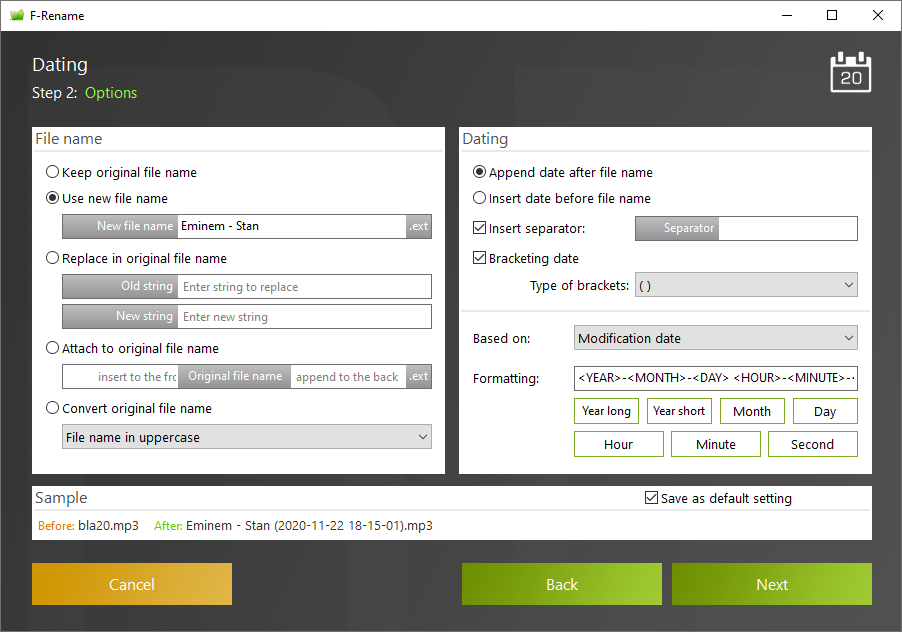The image size is (902, 632).
Task: Click the F-Rename app icon in title bar
Action: 17,16
